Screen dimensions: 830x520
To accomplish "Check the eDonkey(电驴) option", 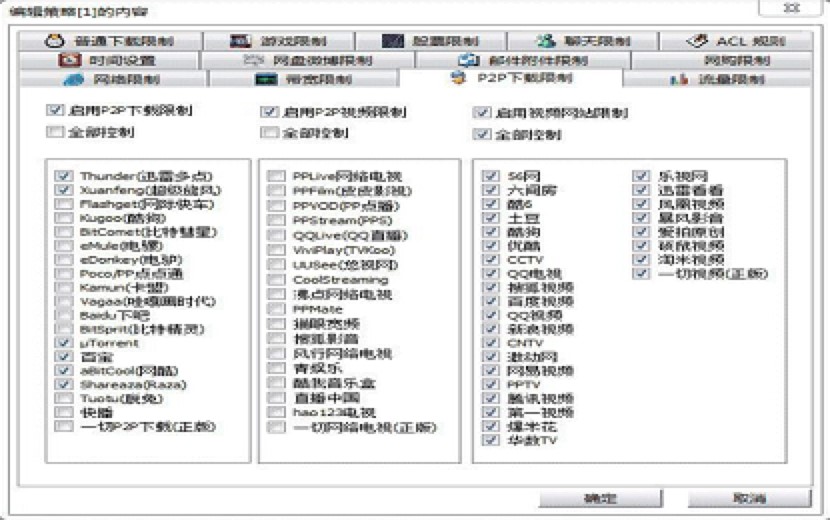I will point(64,259).
